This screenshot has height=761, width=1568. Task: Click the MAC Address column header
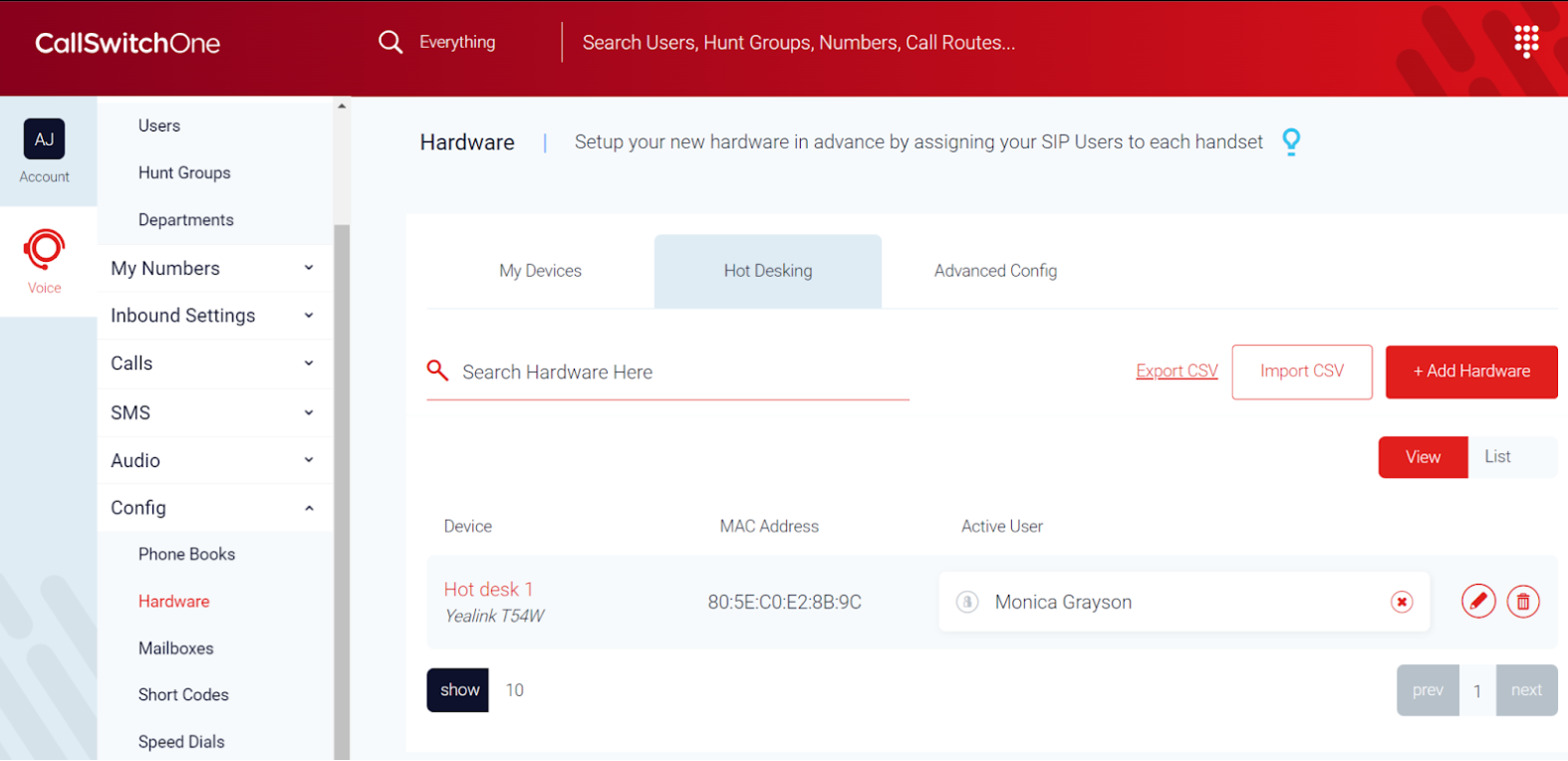(769, 526)
